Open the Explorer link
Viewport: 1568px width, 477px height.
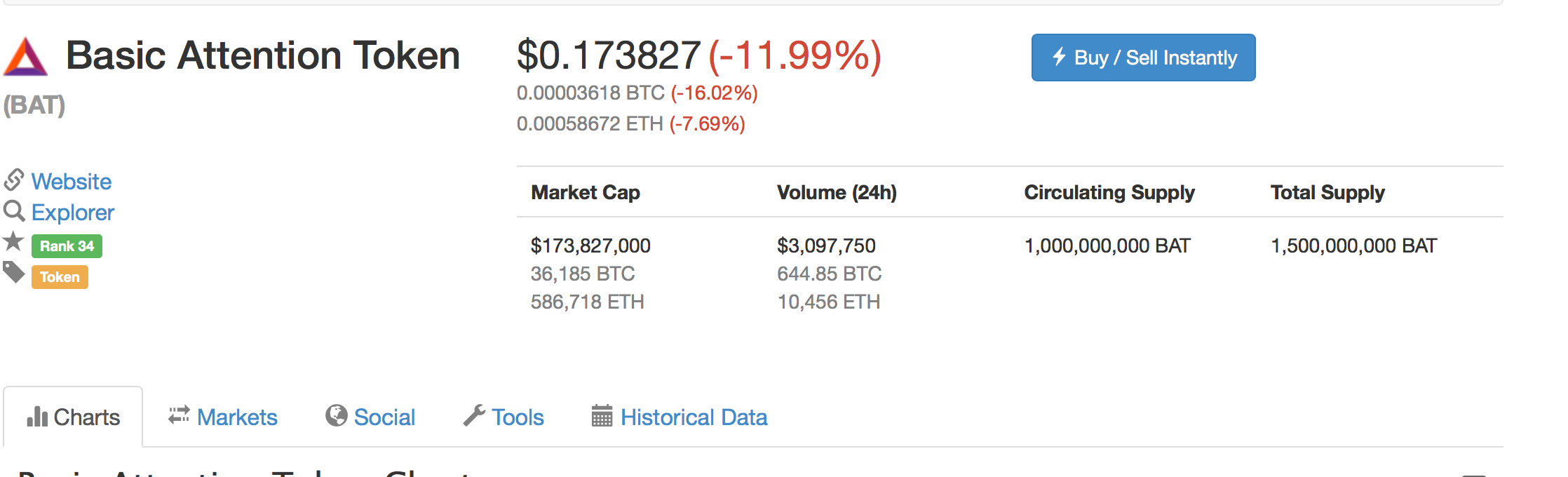pyautogui.click(x=73, y=213)
